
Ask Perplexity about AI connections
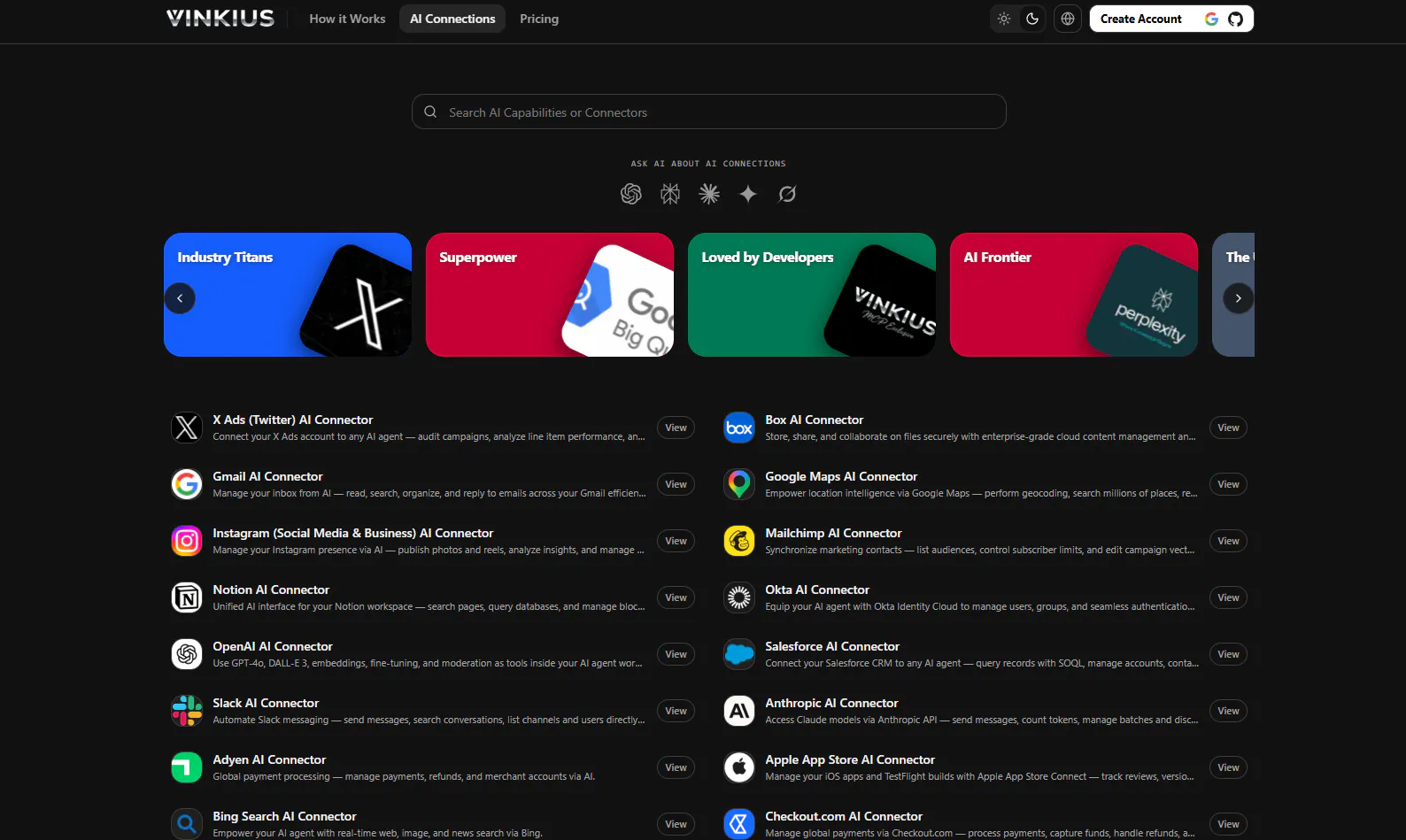point(670,194)
